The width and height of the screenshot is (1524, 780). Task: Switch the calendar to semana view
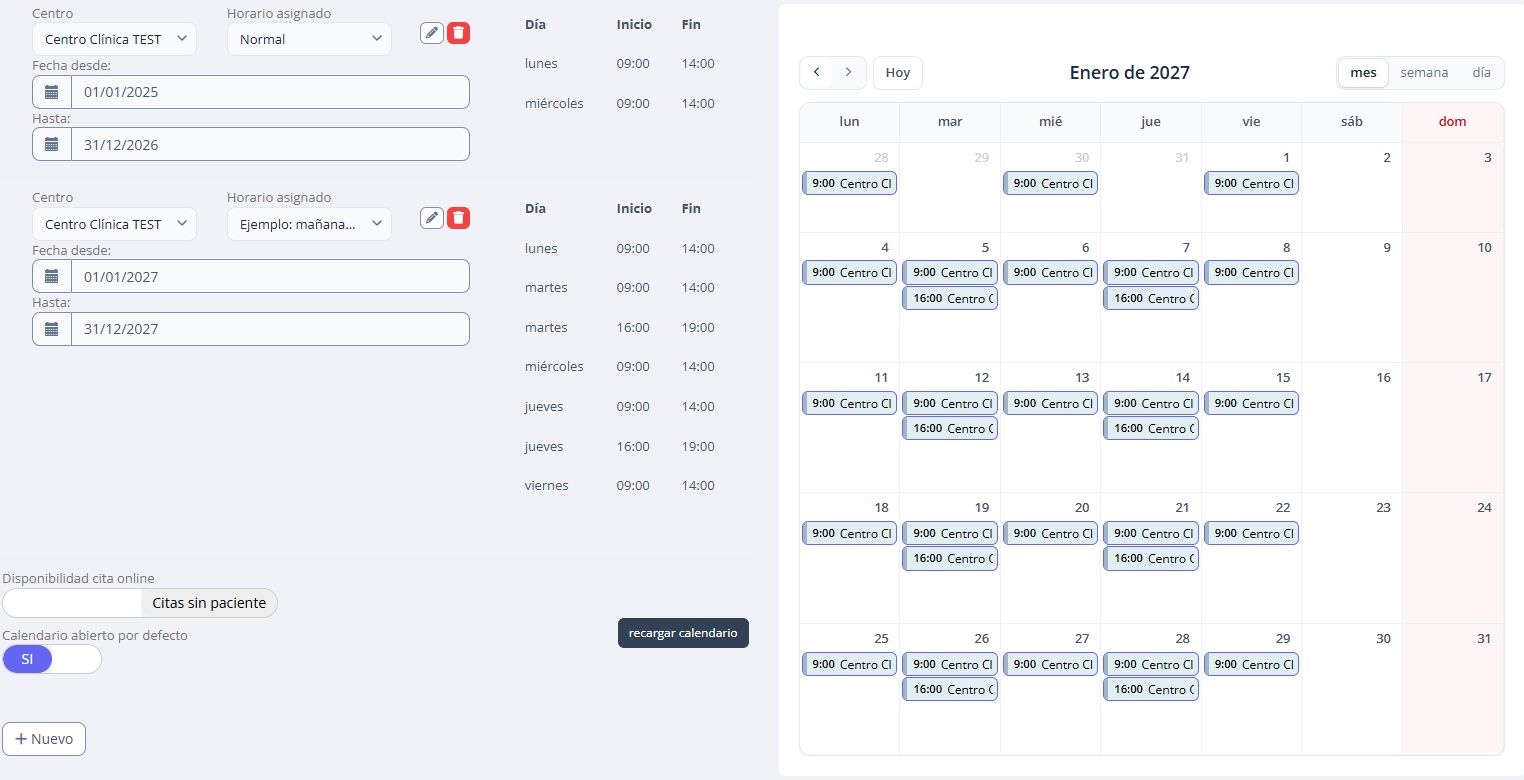(x=1424, y=73)
